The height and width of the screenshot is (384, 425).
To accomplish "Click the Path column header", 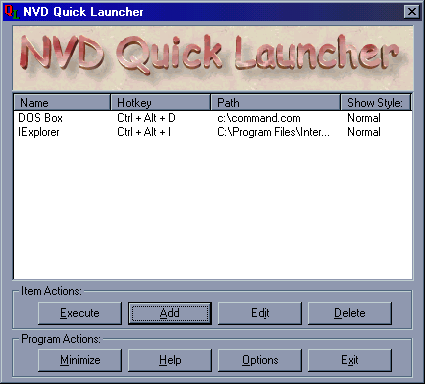I will [x=276, y=103].
